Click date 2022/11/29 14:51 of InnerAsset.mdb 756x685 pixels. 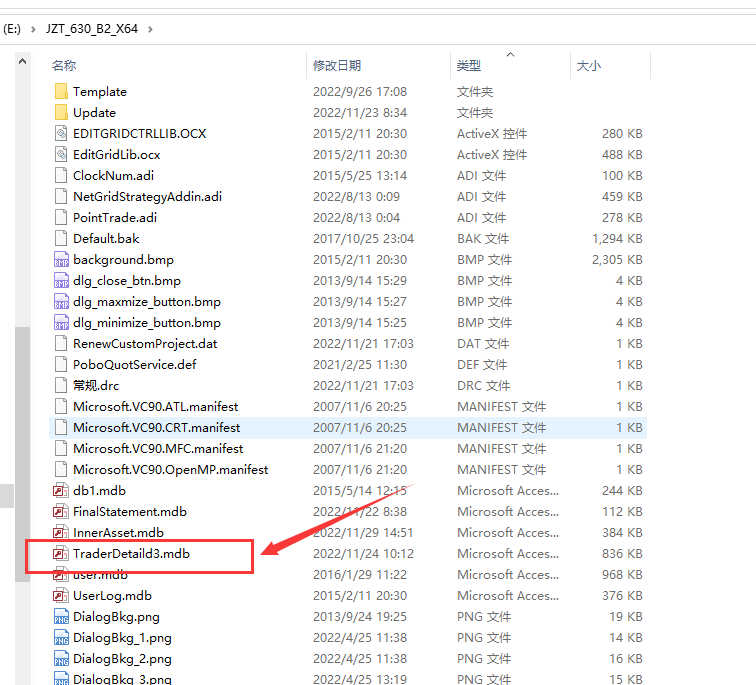point(364,533)
